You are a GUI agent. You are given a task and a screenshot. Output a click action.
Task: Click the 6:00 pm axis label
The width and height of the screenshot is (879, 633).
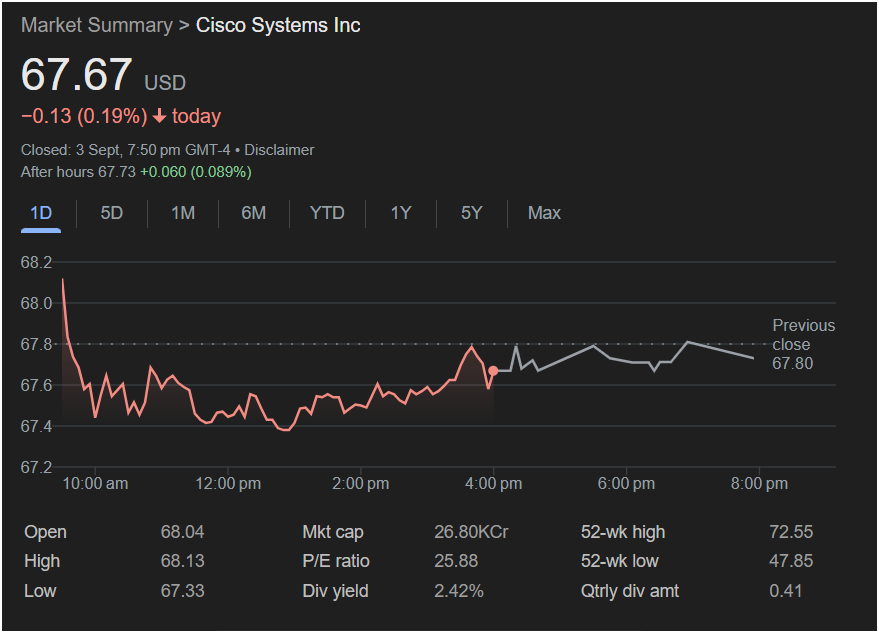626,483
